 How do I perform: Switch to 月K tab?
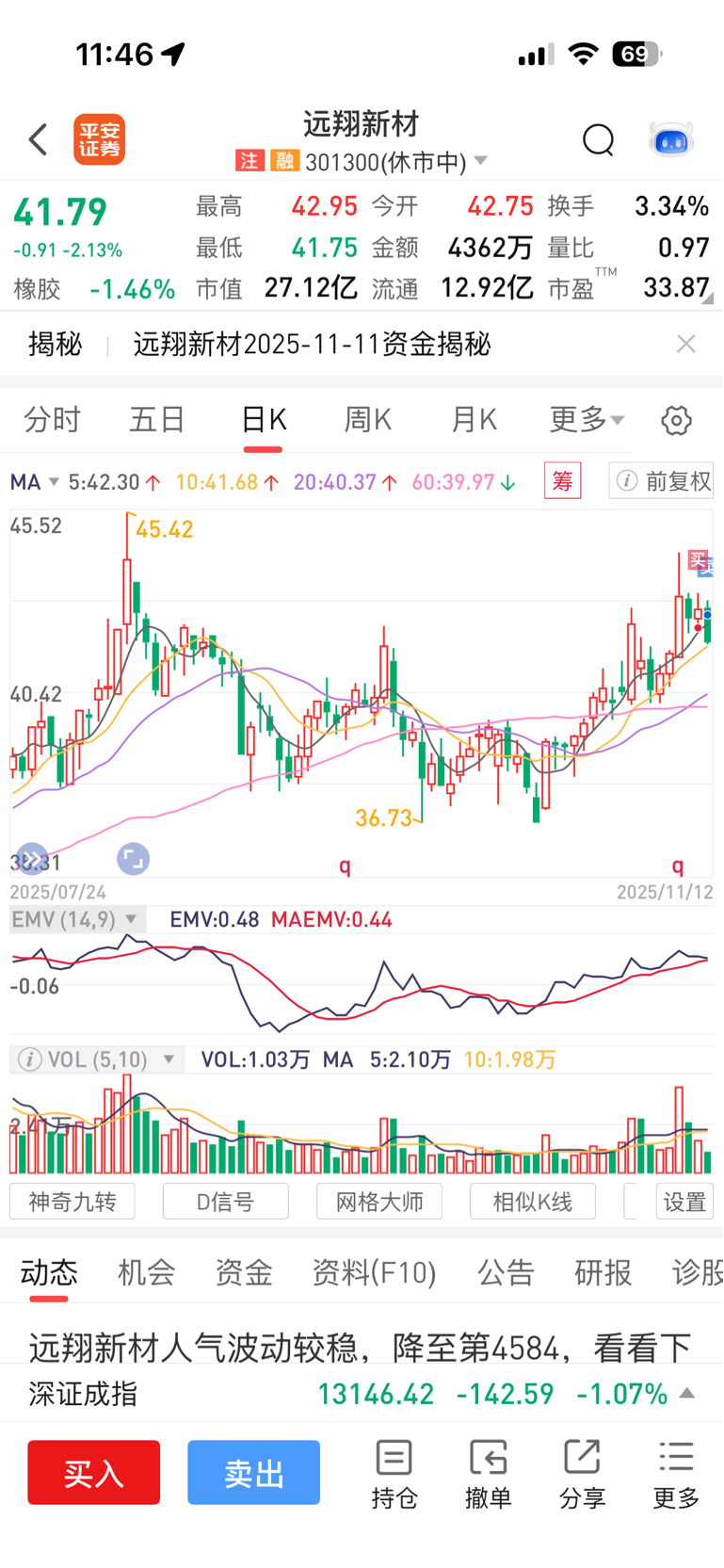click(474, 420)
